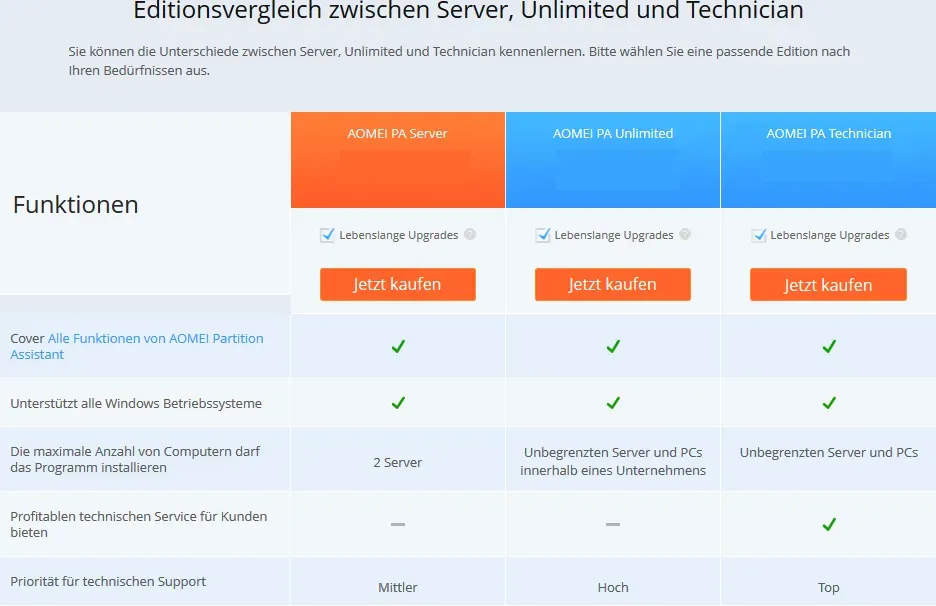Click green checkmark for Server in Cover row
This screenshot has height=606, width=936.
click(398, 346)
